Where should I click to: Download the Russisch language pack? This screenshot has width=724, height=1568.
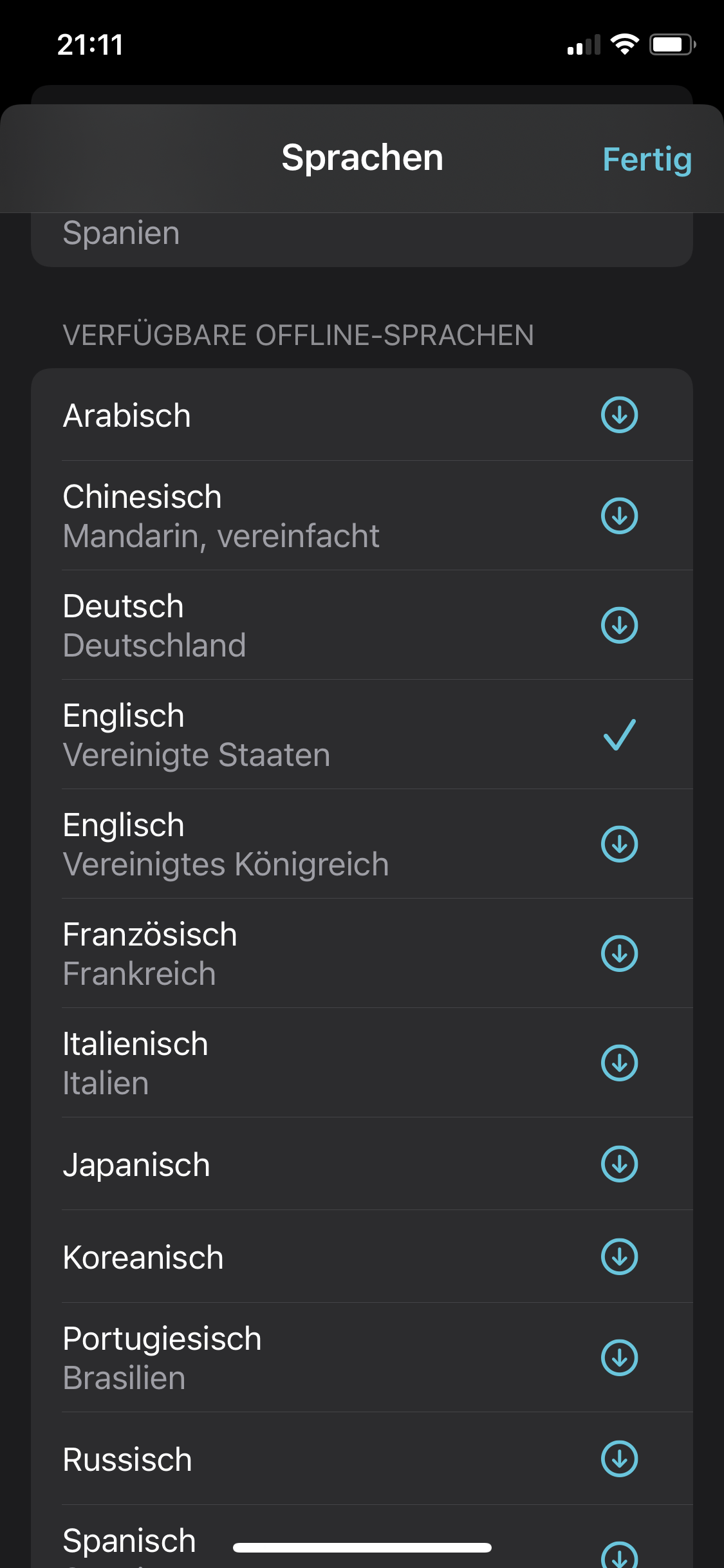[619, 1459]
